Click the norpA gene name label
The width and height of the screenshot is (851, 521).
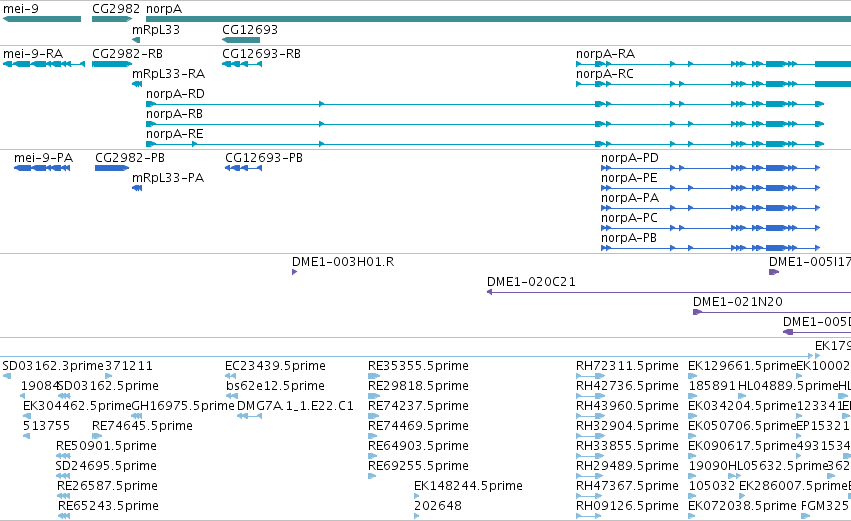[164, 9]
